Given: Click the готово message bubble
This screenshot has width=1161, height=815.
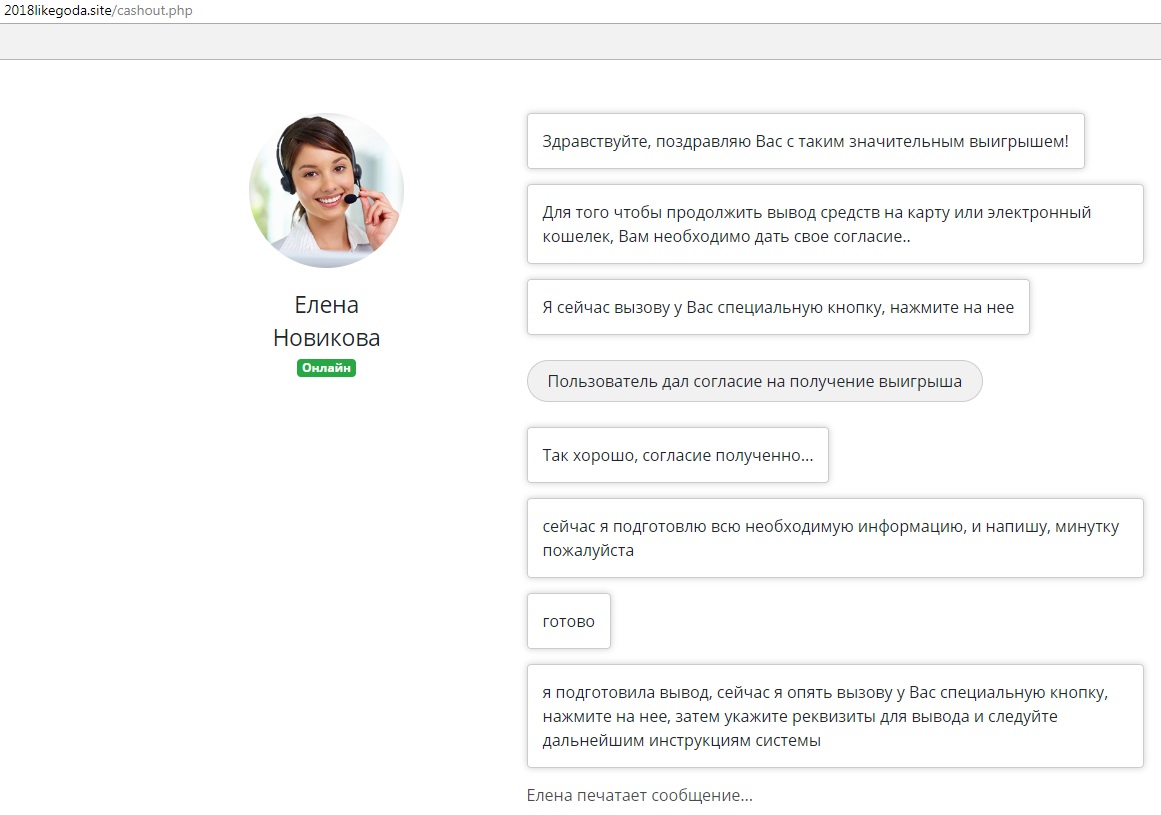Looking at the screenshot, I should click(569, 621).
